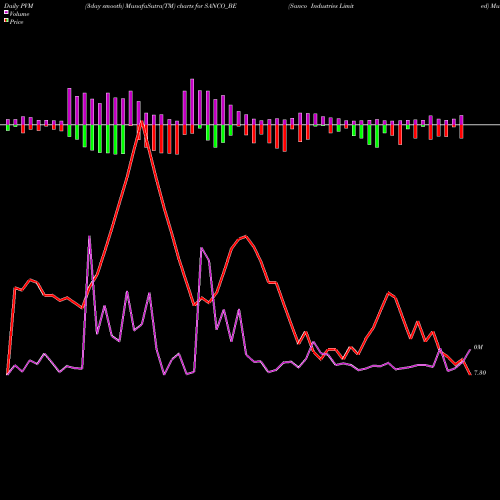Click the highest peak of the red price line

(142, 122)
